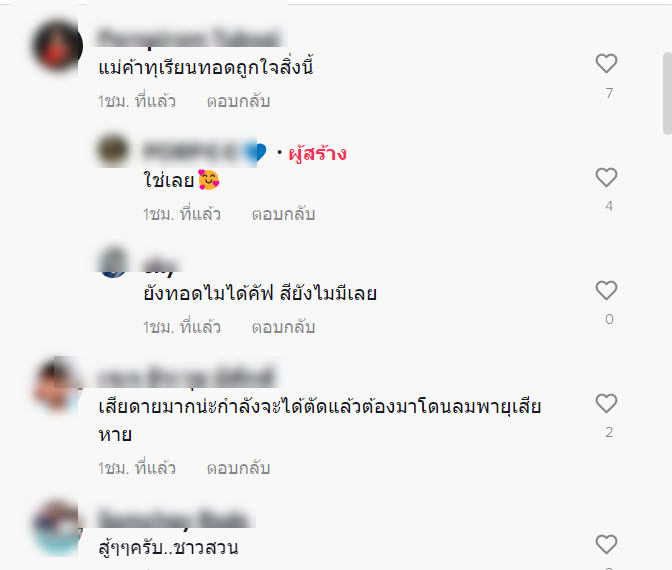Reply to the แม่ค้าทุเรียนทอด comment
Viewport: 672px width, 570px height.
click(x=238, y=102)
